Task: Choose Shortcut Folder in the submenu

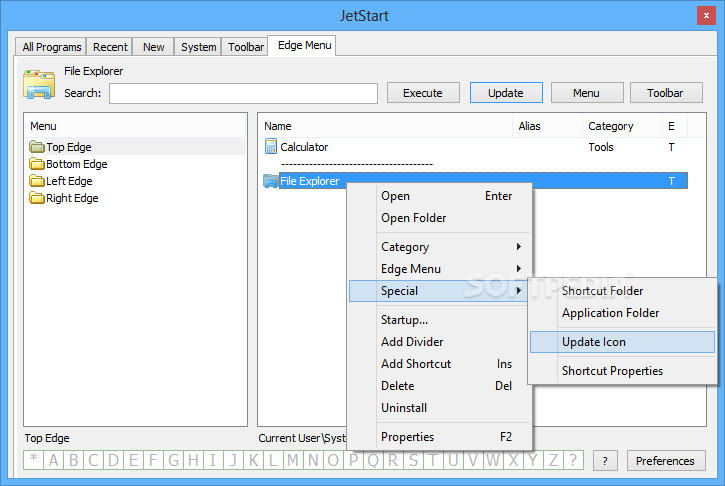Action: 622,291
